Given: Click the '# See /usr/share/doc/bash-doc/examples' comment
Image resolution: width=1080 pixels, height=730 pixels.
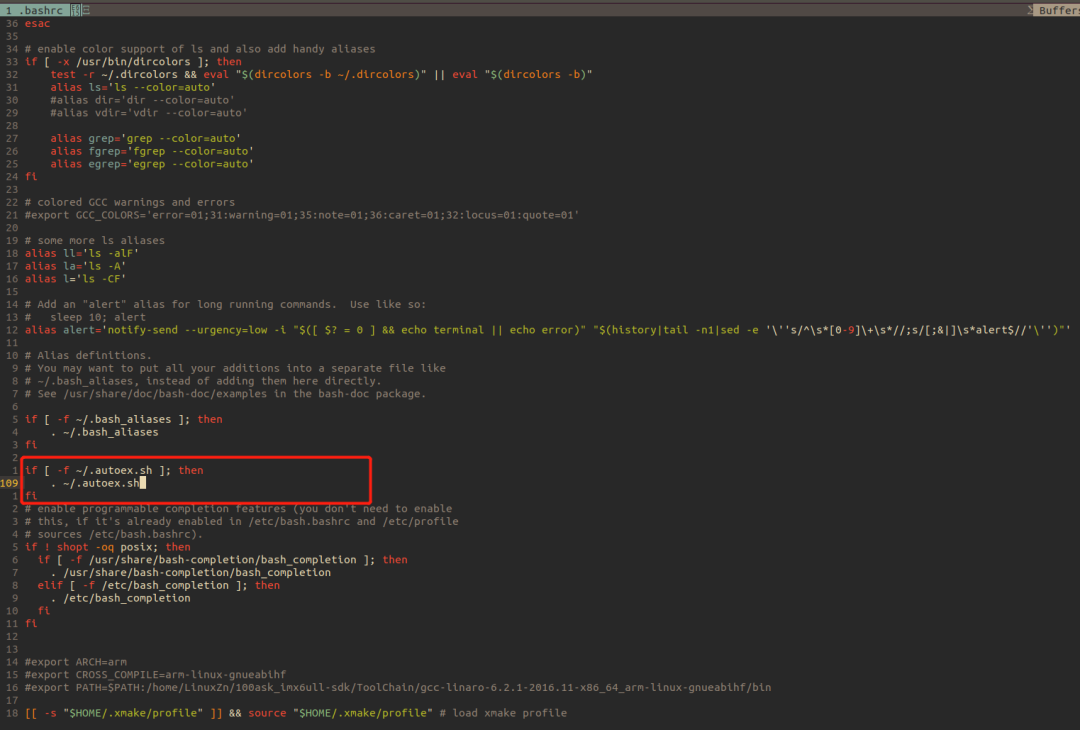Looking at the screenshot, I should [x=225, y=394].
